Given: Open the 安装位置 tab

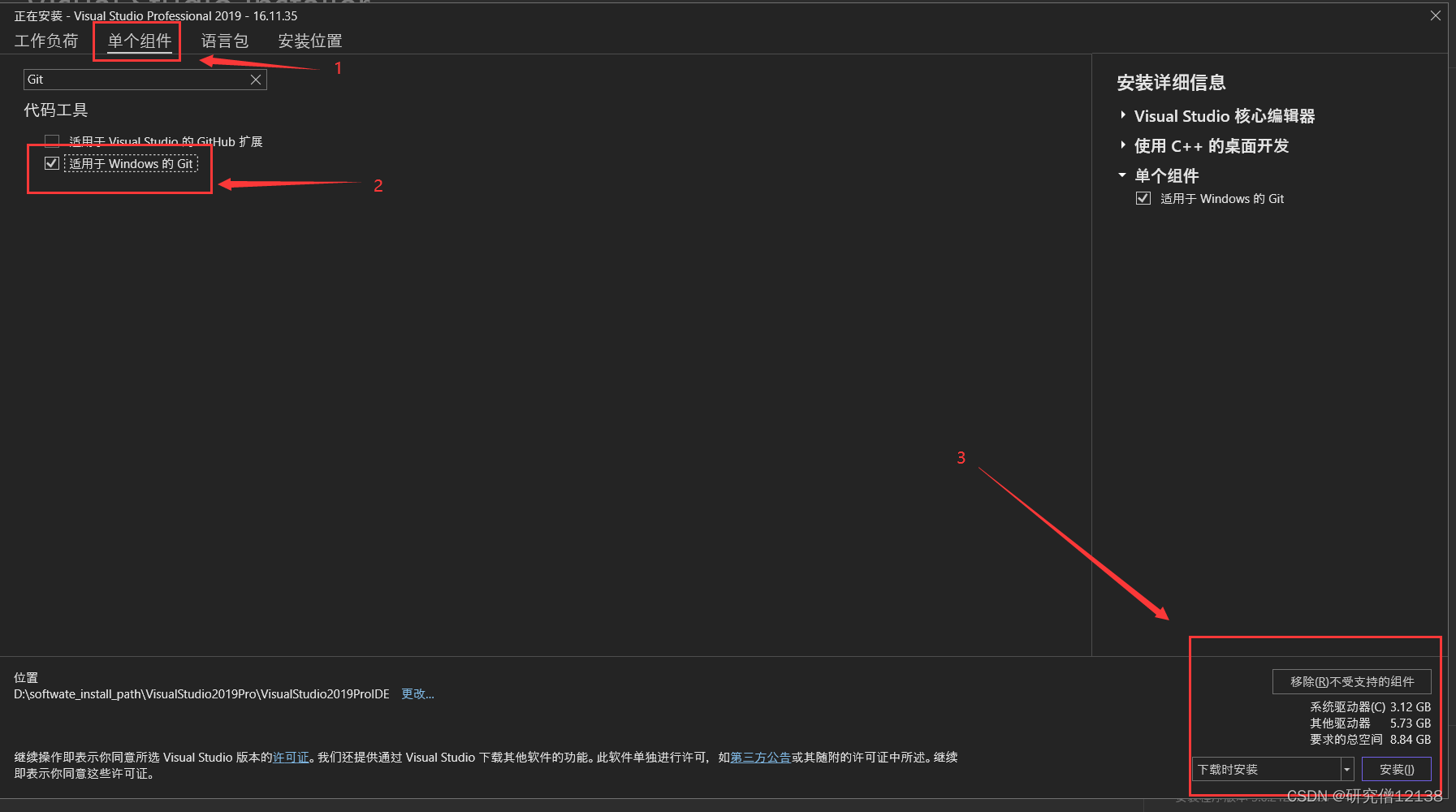Looking at the screenshot, I should coord(310,41).
